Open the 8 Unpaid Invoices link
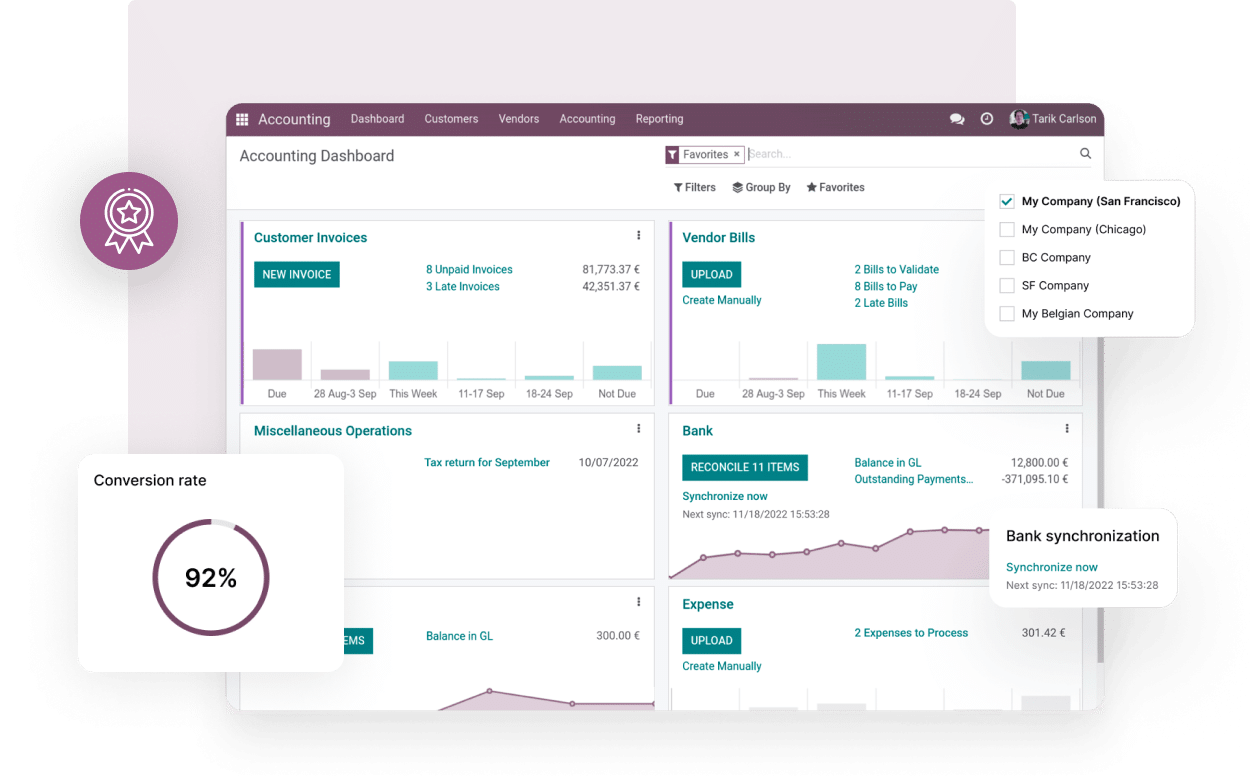This screenshot has width=1250, height=776. 469,269
